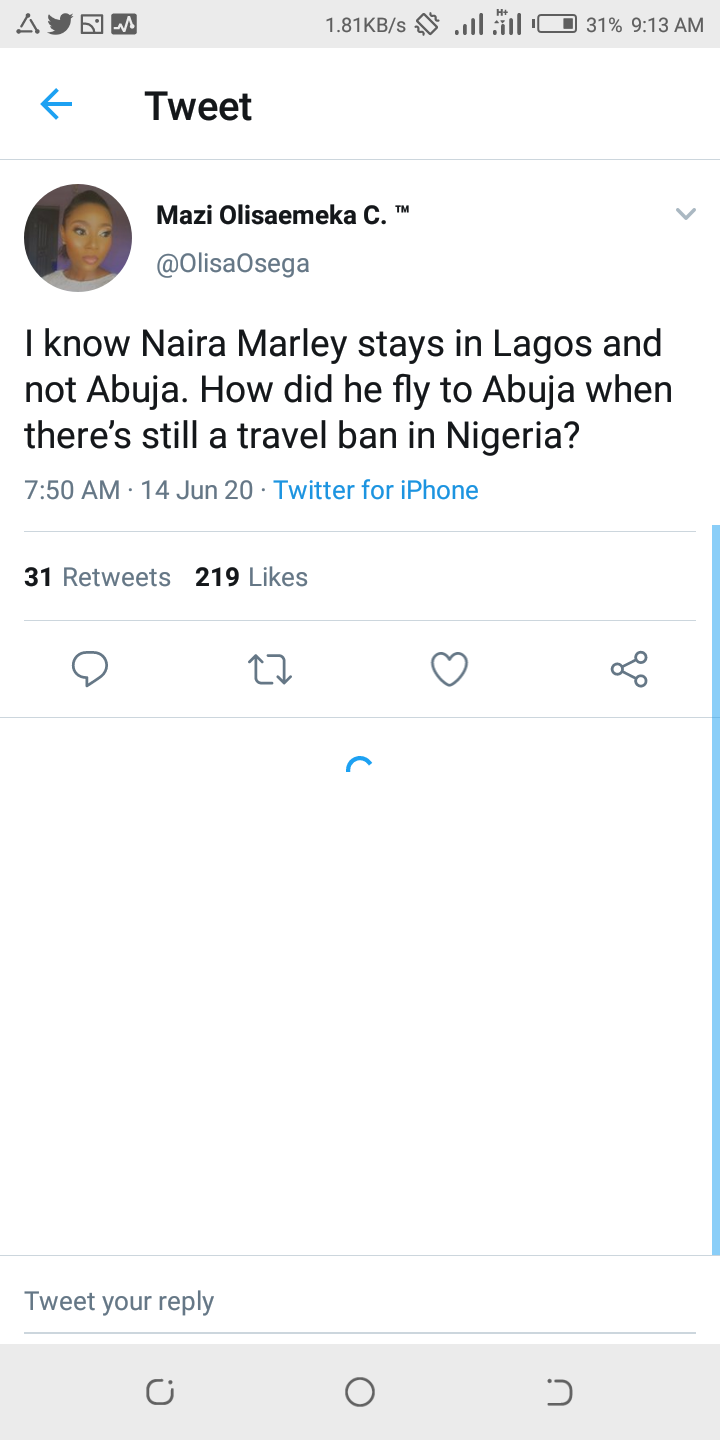This screenshot has height=1440, width=720.
Task: Tap the battery indicator in status bar
Action: pos(556,24)
